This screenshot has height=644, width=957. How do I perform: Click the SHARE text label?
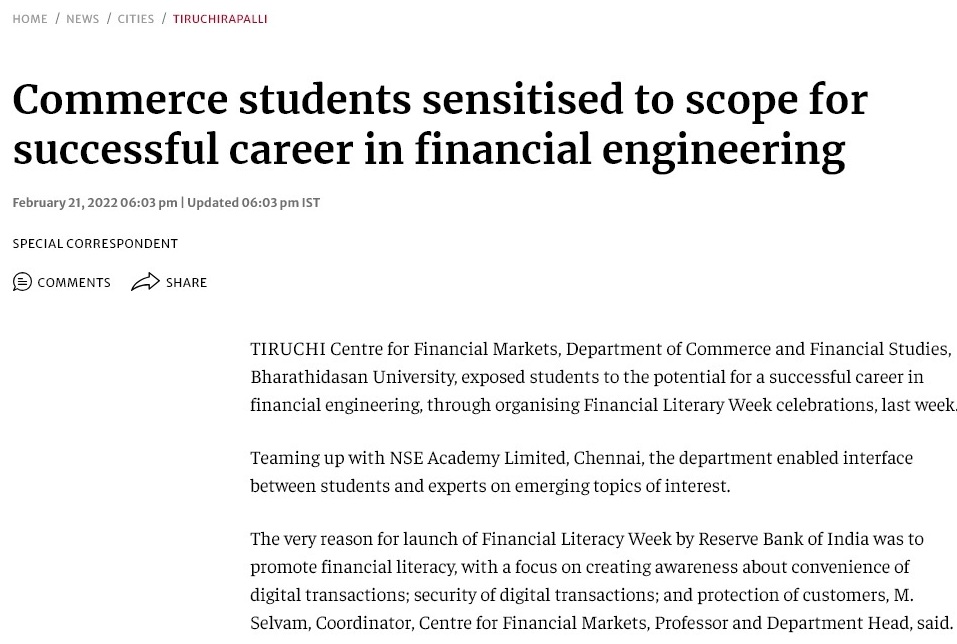[186, 283]
